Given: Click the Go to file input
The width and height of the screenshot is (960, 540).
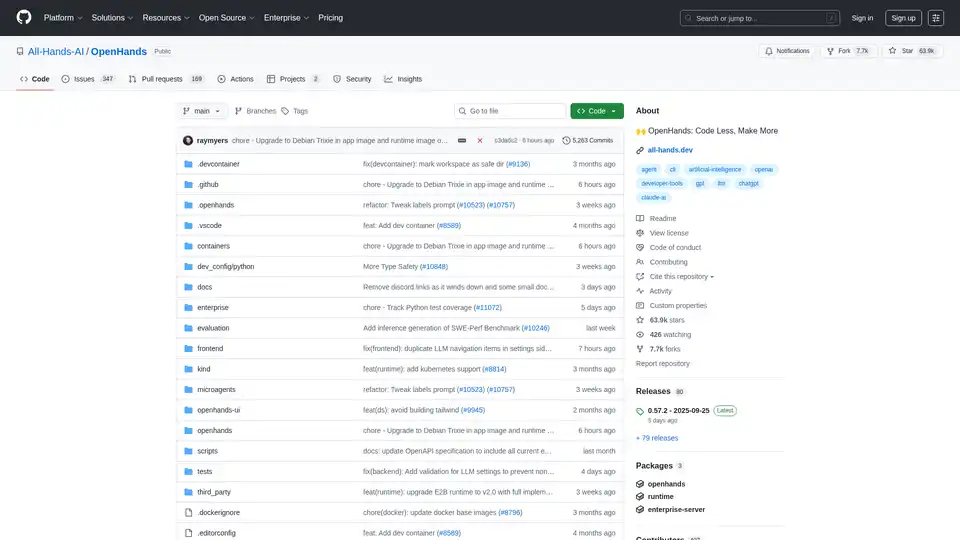Looking at the screenshot, I should click(510, 111).
